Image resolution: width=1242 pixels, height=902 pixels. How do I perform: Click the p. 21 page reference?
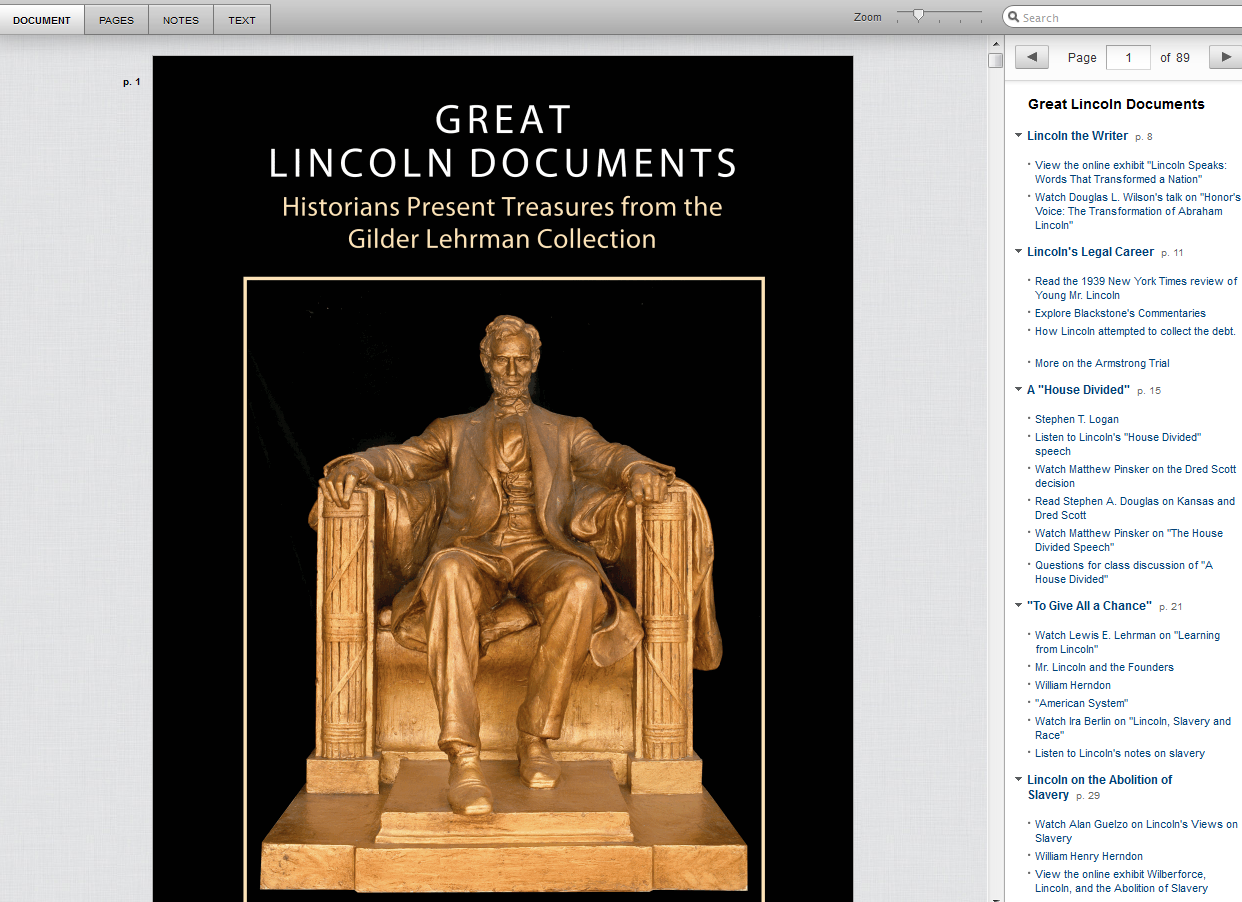[1171, 607]
